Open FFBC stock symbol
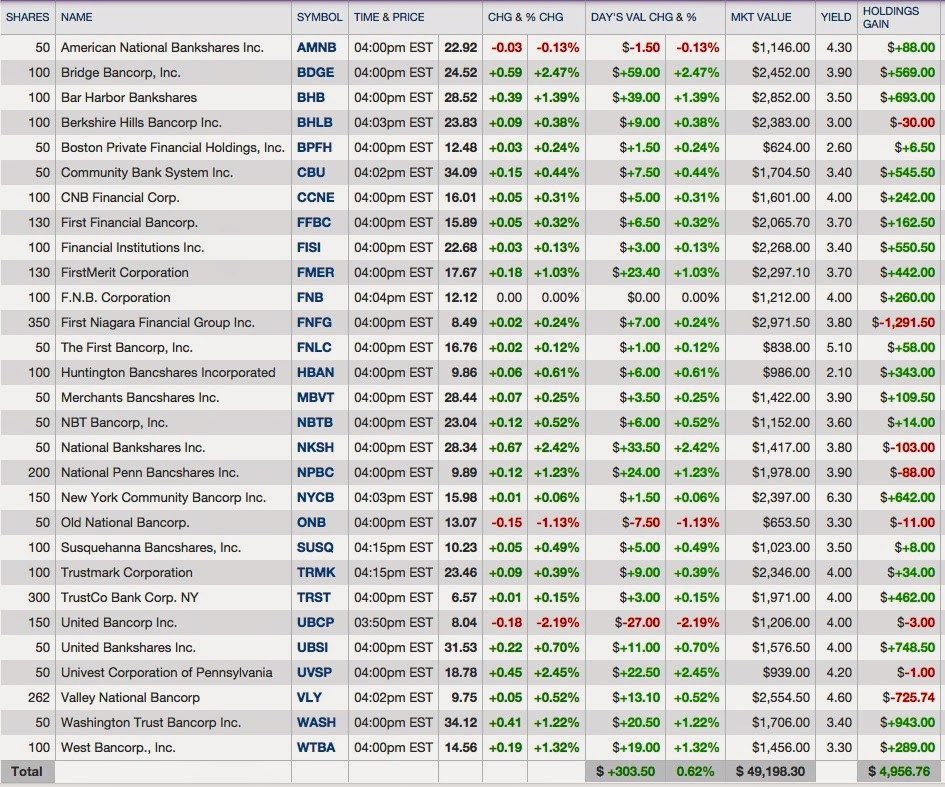This screenshot has width=945, height=787. [x=313, y=222]
